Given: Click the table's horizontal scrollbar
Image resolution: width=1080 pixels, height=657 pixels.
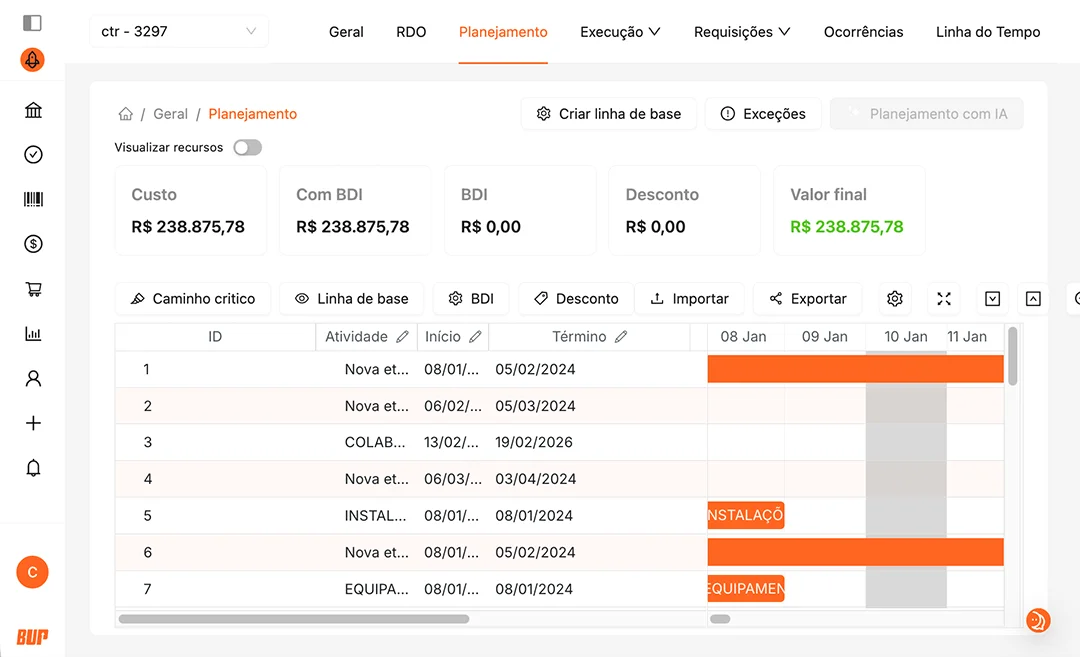Looking at the screenshot, I should click(294, 619).
